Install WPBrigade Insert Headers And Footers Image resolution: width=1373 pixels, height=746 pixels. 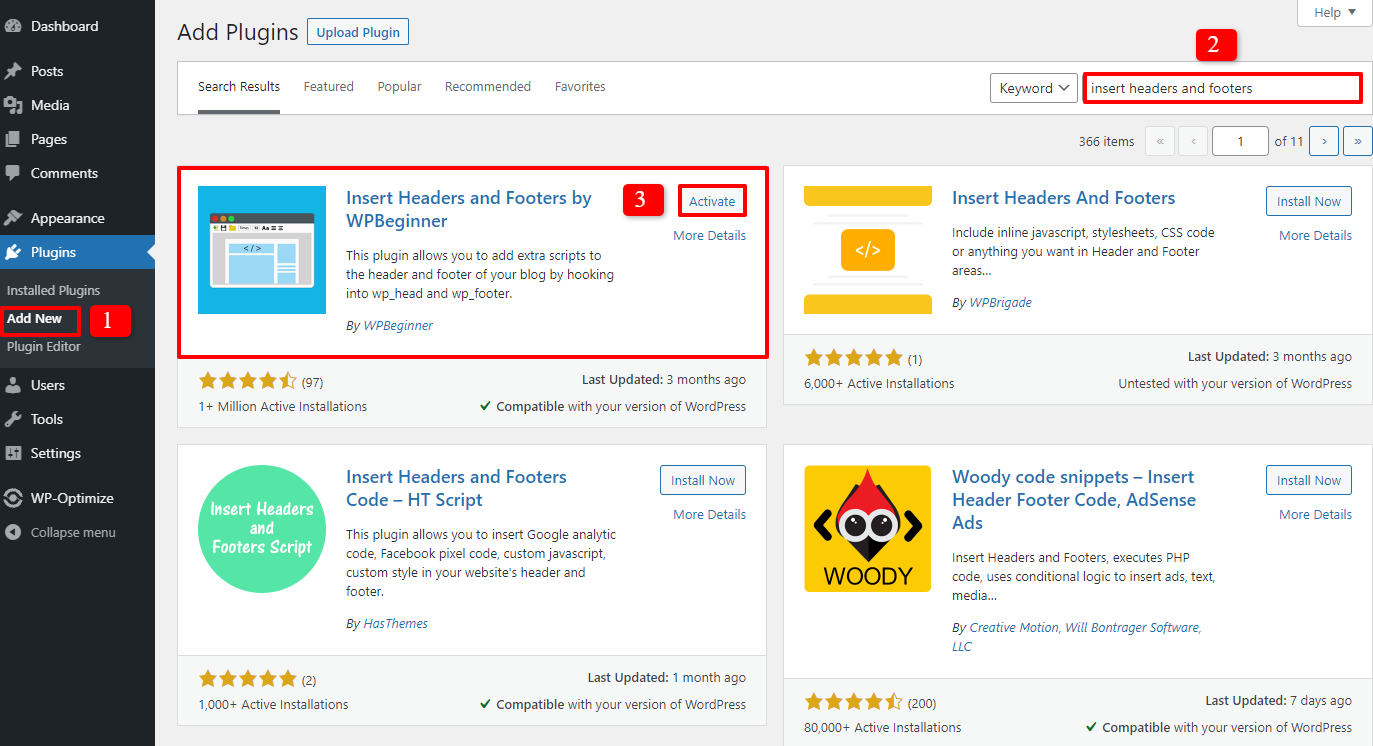click(1308, 201)
